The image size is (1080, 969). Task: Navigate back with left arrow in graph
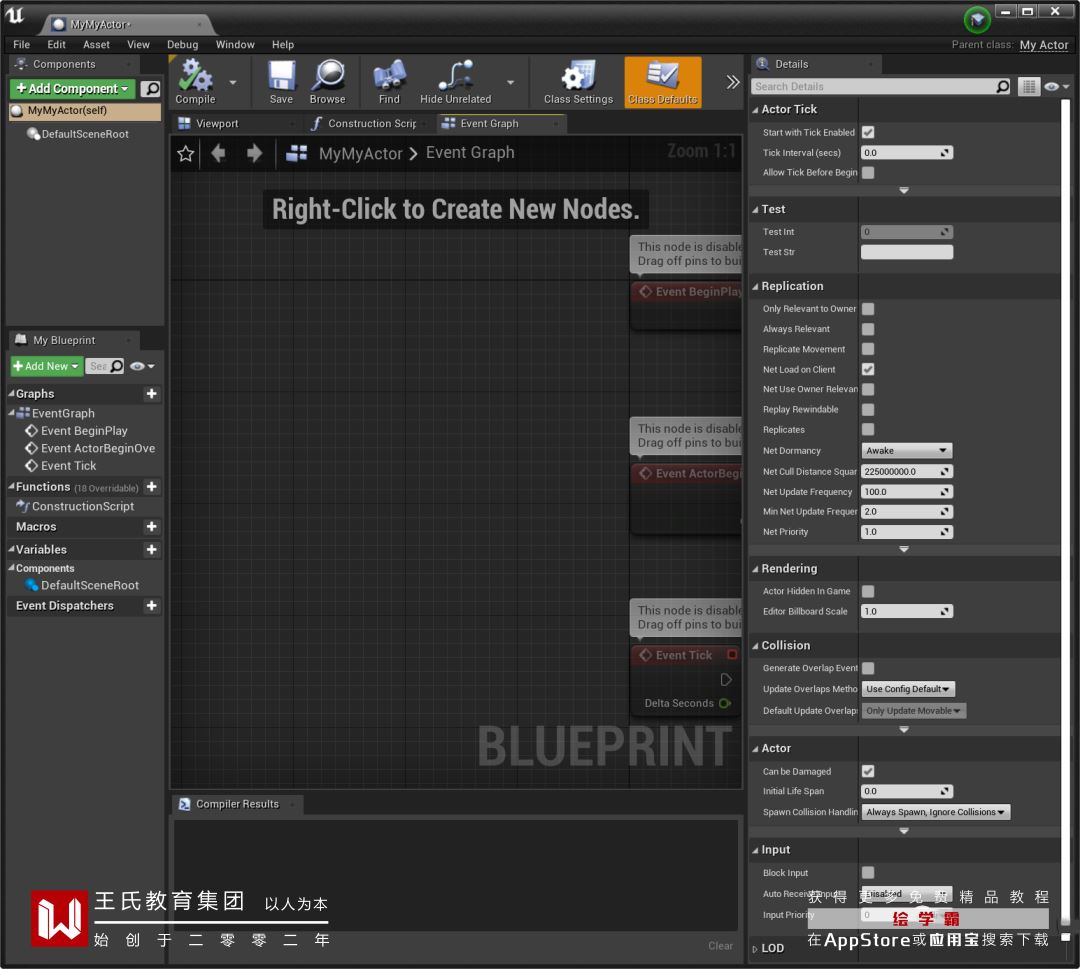click(x=218, y=153)
